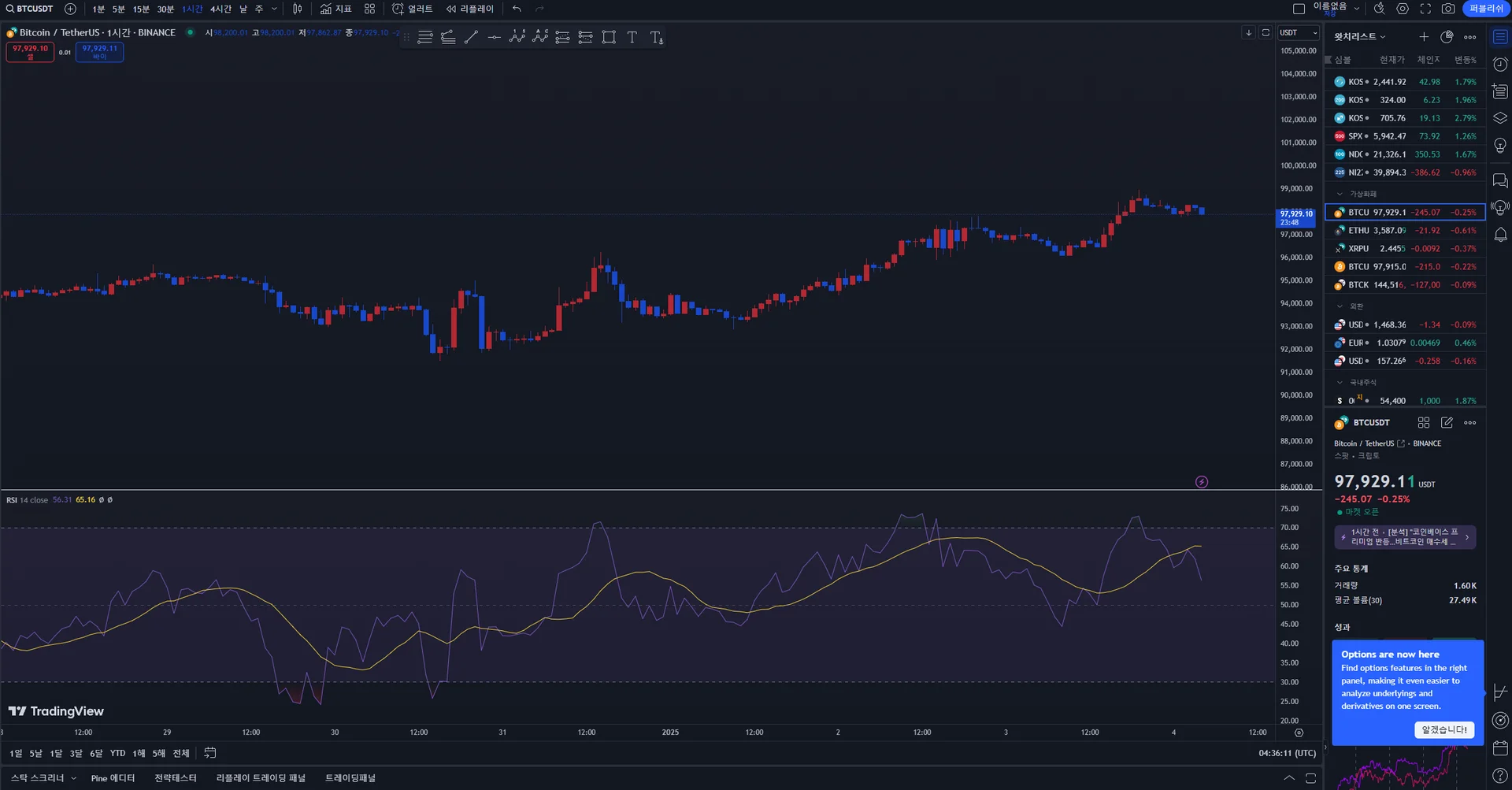Open the Pine 에디터 tab
Screen dimensions: 1512x790
pos(113,778)
